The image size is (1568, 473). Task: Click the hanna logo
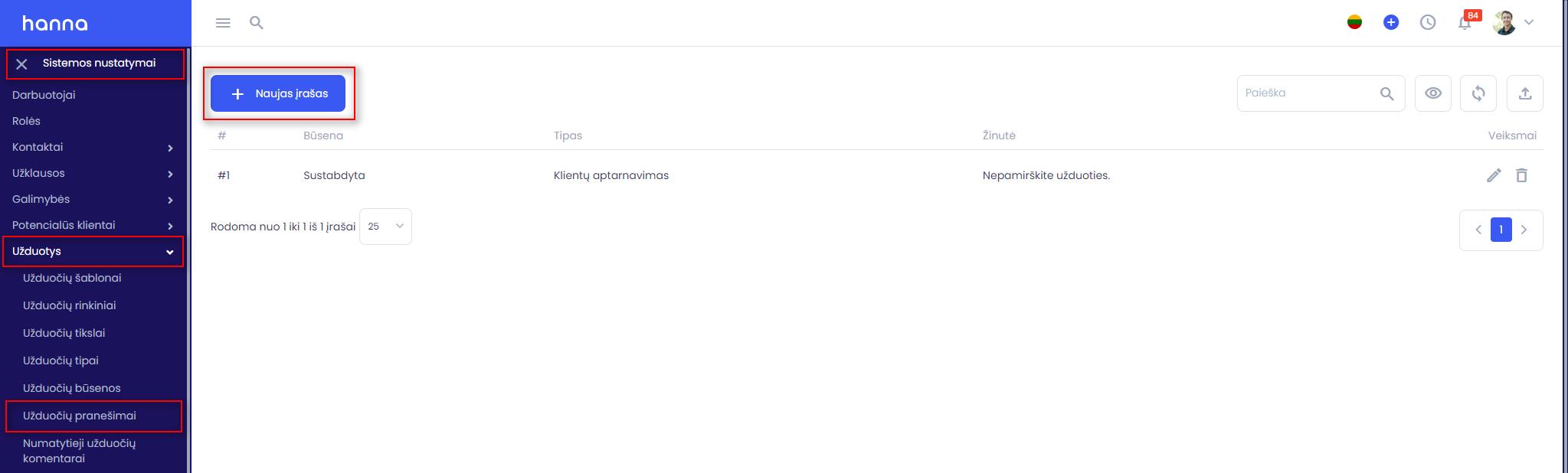(55, 24)
